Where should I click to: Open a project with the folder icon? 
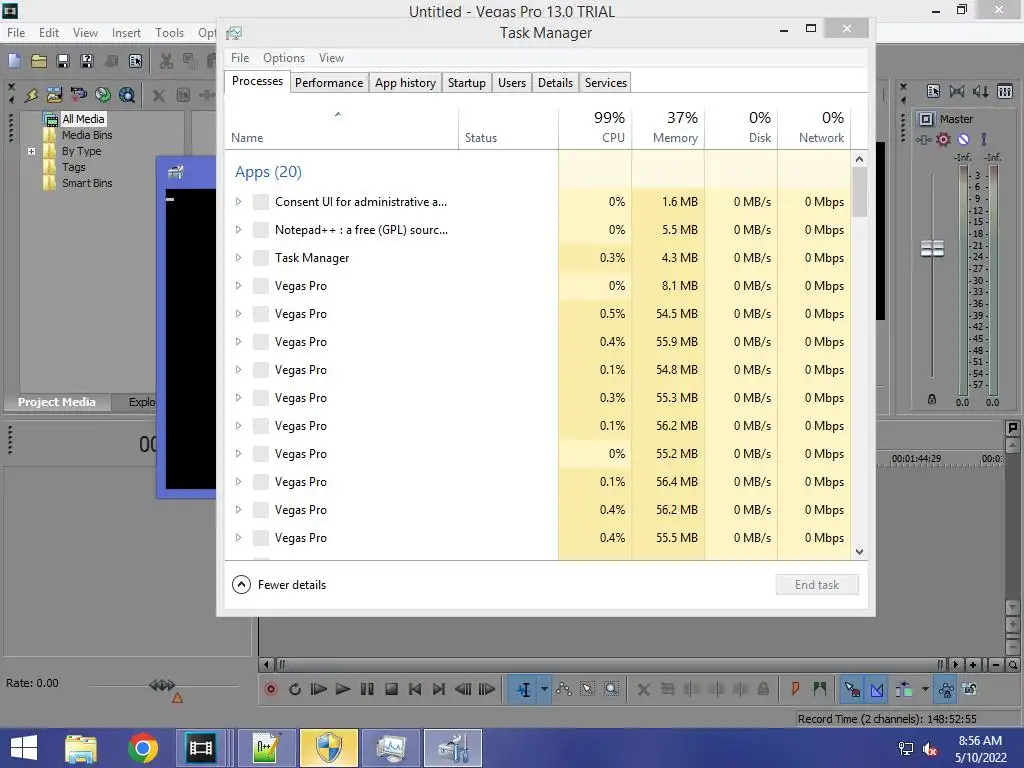tap(39, 61)
